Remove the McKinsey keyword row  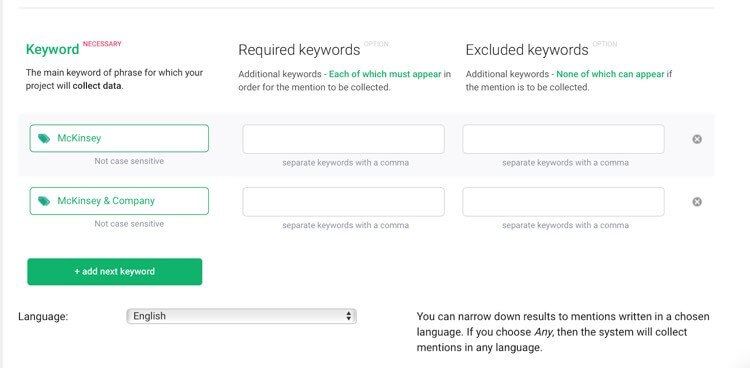[697, 139]
